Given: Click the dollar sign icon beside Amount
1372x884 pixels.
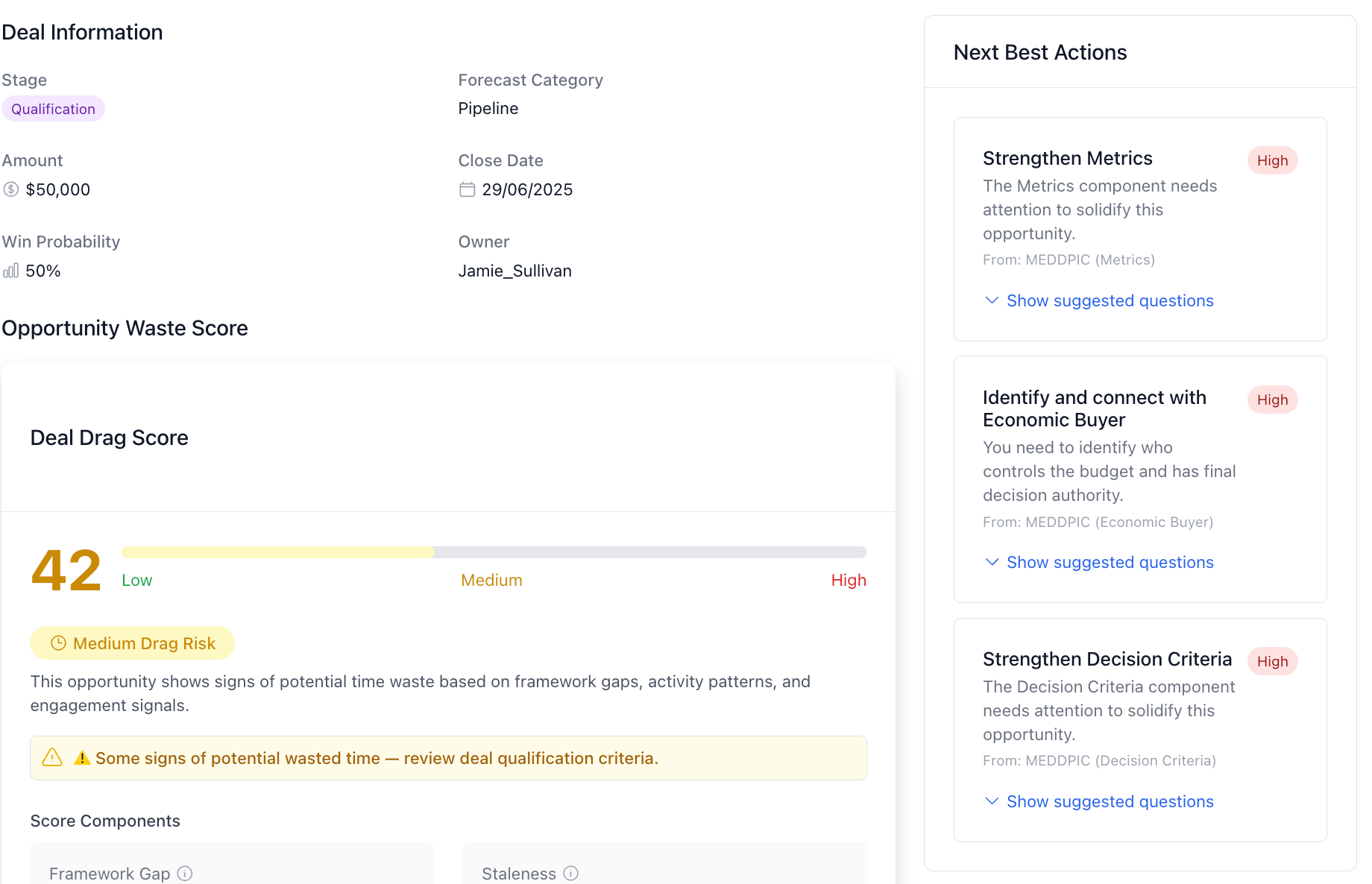Looking at the screenshot, I should click(x=10, y=189).
